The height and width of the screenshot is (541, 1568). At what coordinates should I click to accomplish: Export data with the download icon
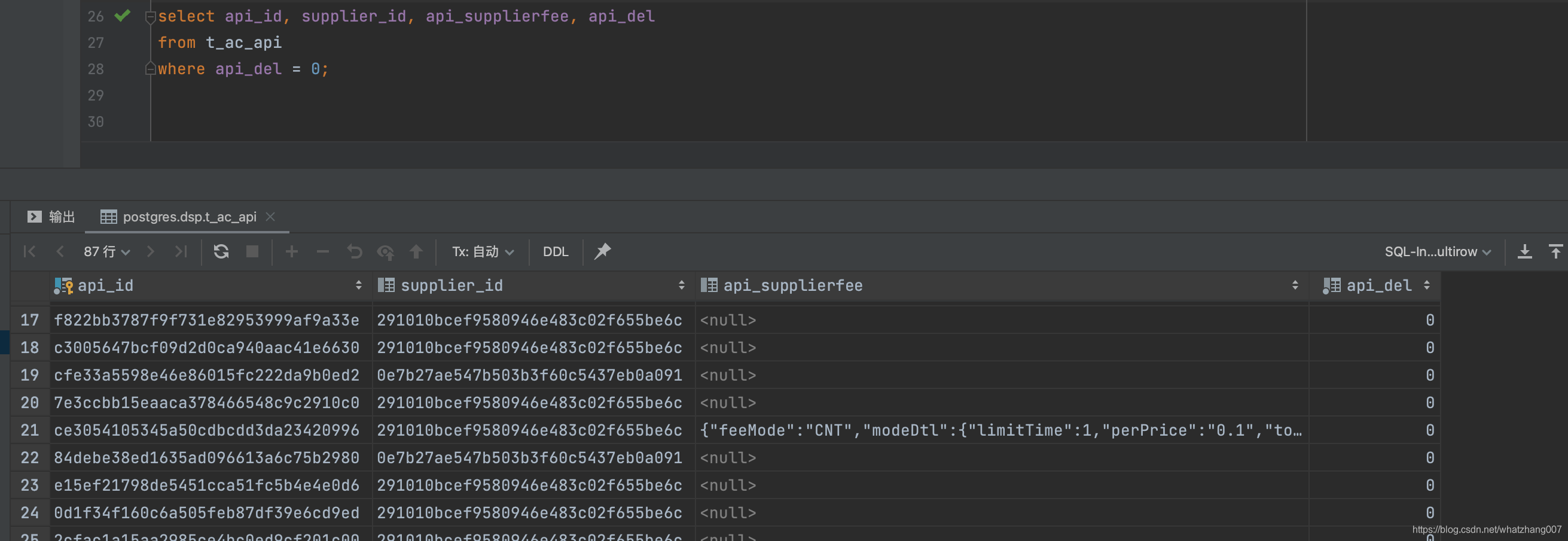pyautogui.click(x=1524, y=251)
